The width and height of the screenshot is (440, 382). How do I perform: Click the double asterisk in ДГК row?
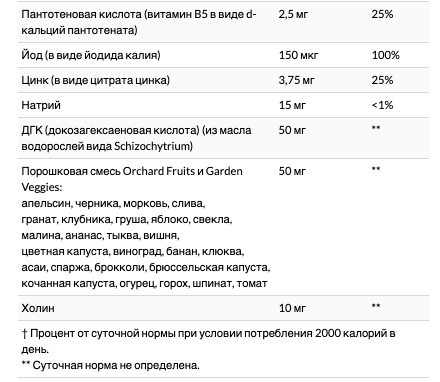(376, 128)
